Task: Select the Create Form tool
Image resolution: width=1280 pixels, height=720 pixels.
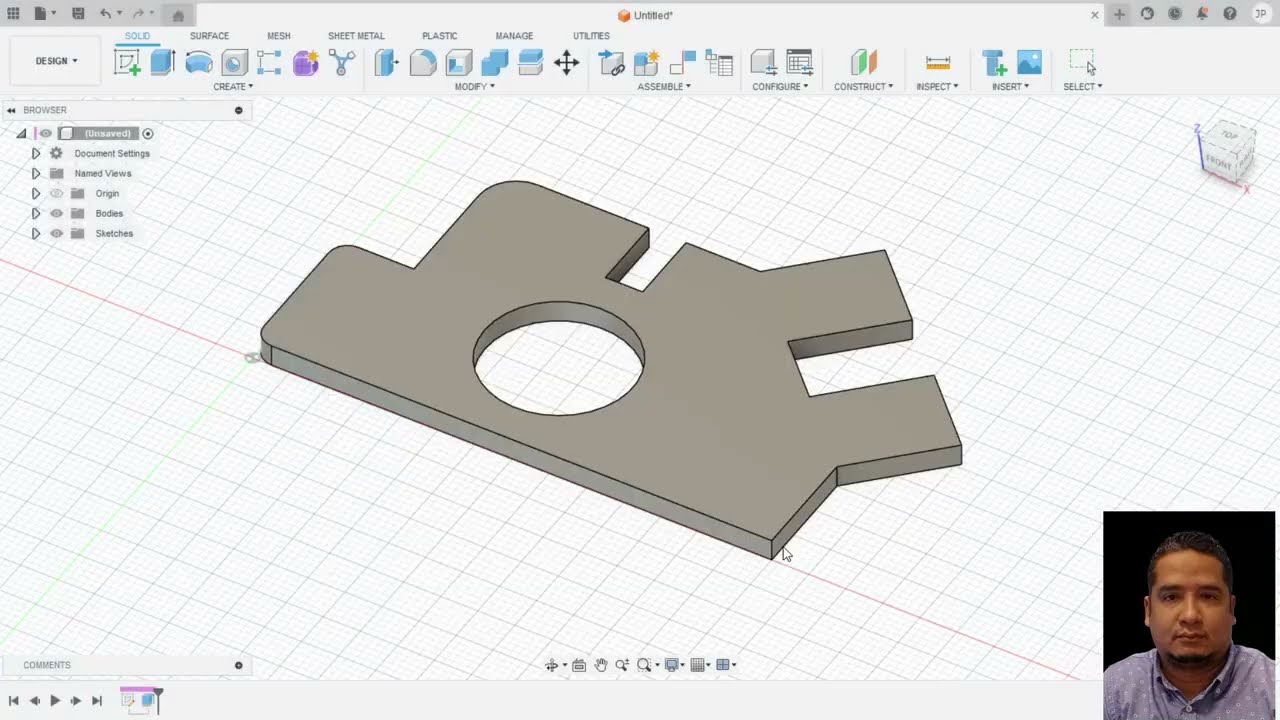Action: click(x=305, y=63)
